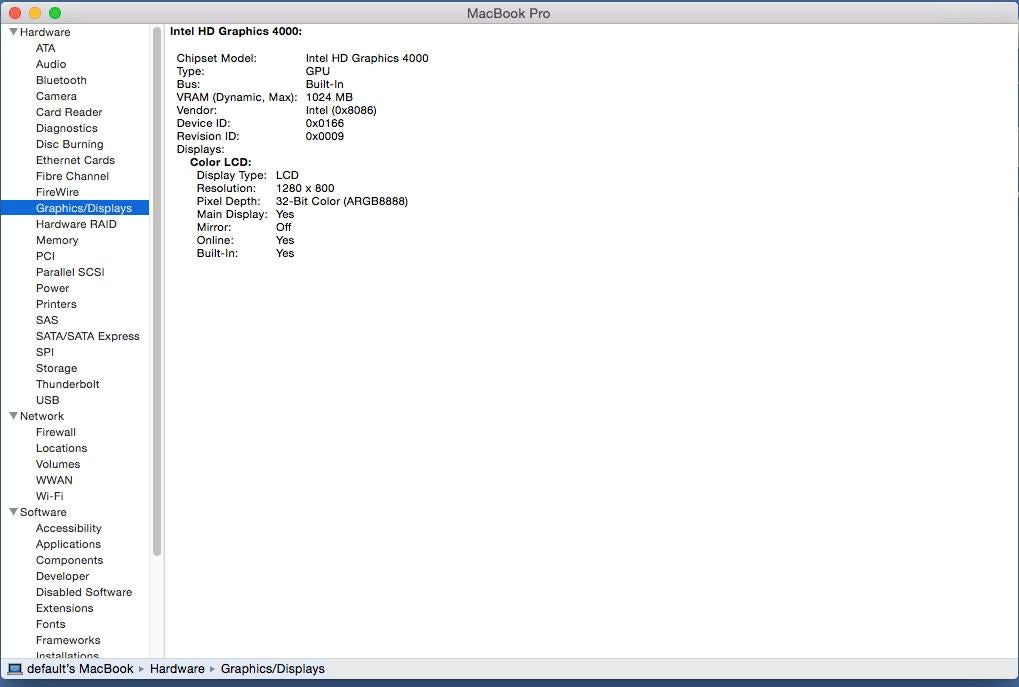Screen dimensions: 1019x687
Task: Select Memory in the sidebar
Action: (57, 240)
